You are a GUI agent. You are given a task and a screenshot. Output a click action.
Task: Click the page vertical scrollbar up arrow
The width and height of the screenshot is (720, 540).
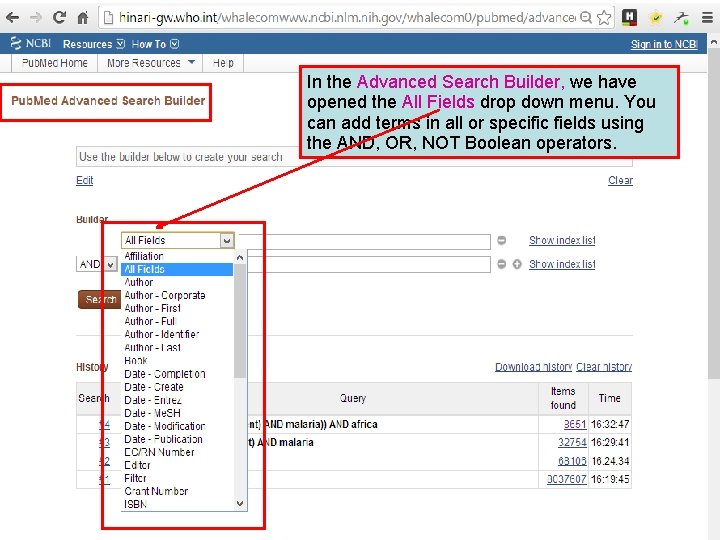click(713, 41)
